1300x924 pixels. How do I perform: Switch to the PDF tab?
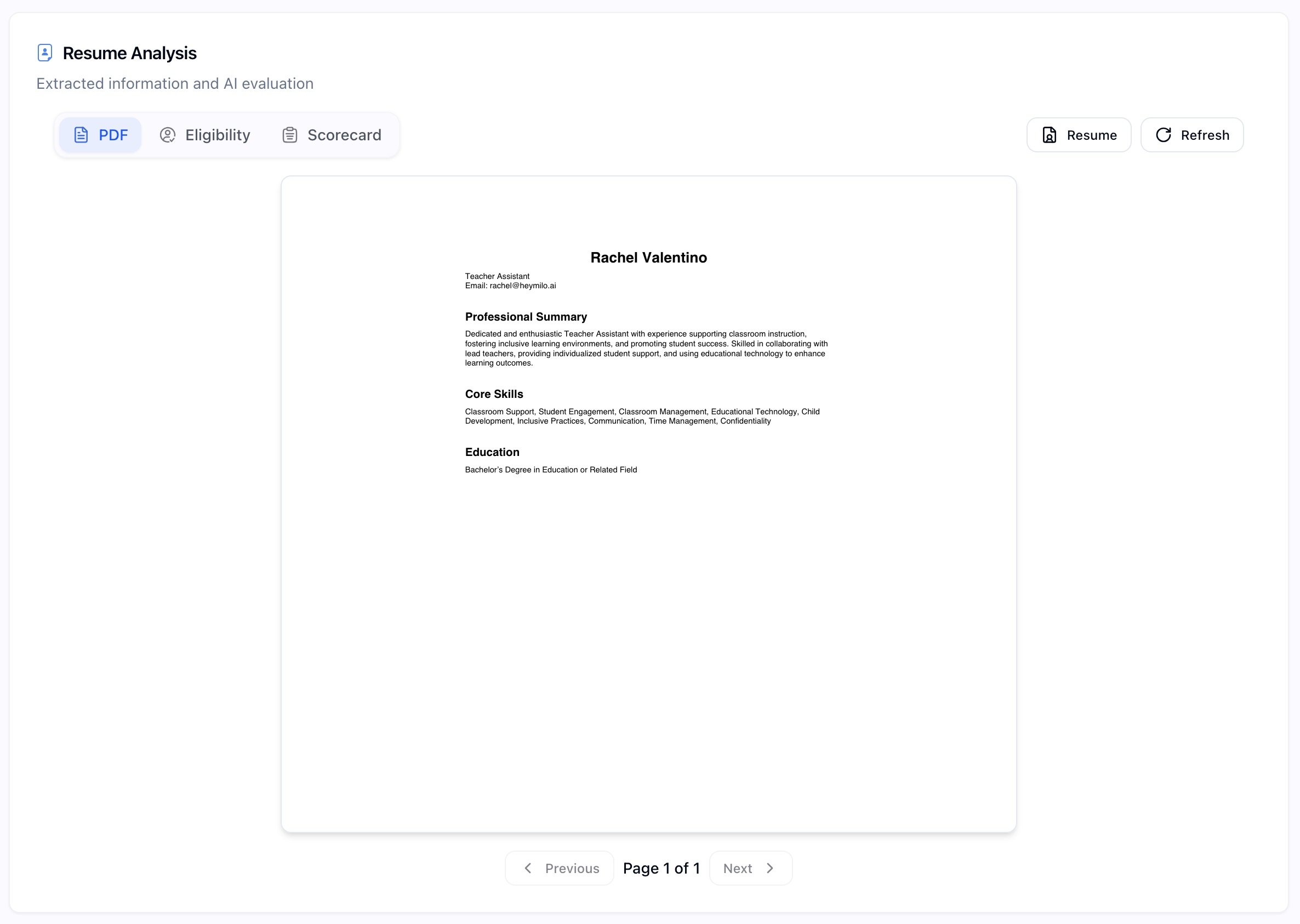coord(101,135)
